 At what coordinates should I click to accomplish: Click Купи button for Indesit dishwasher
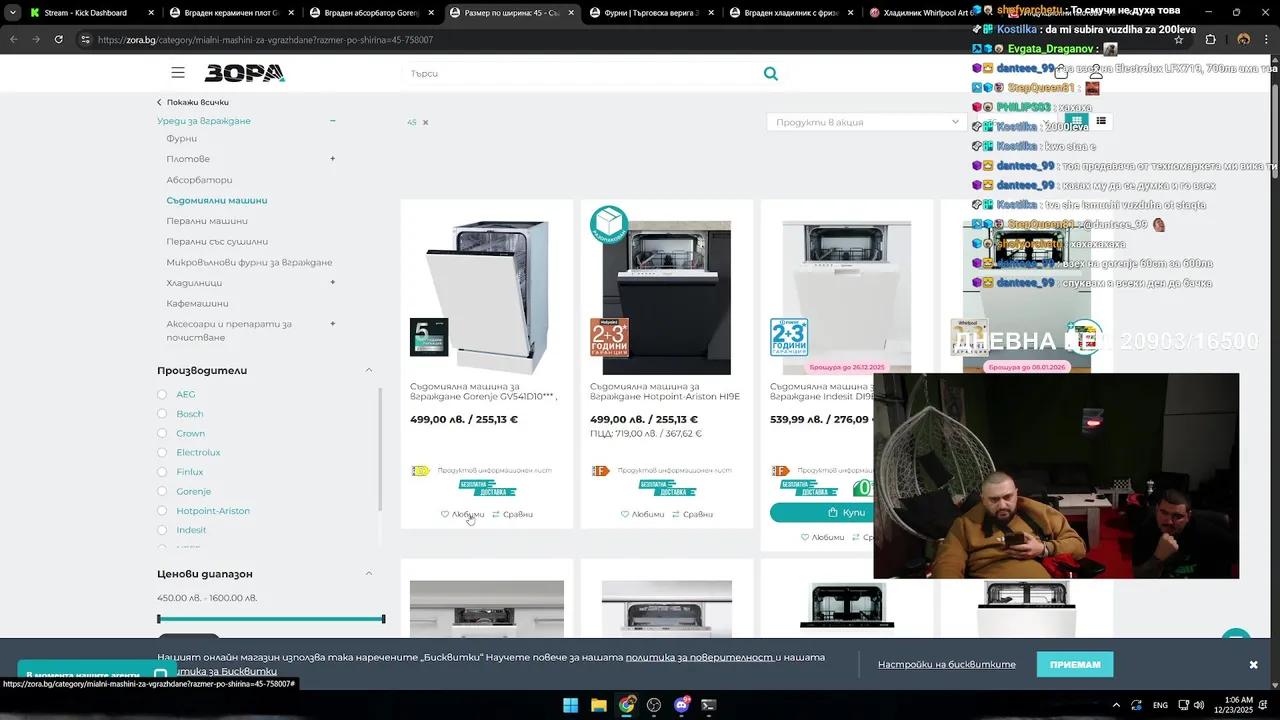(822, 512)
